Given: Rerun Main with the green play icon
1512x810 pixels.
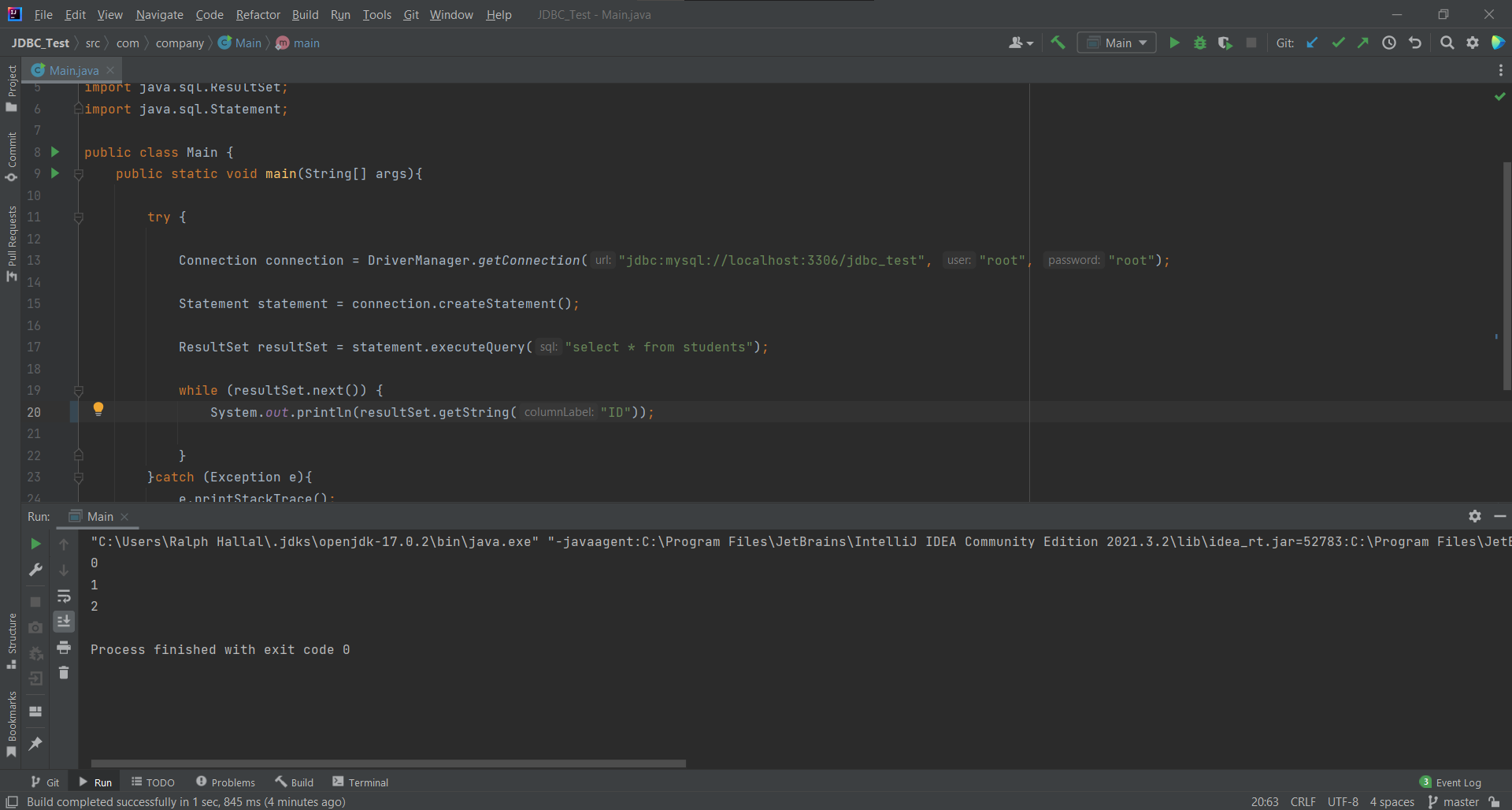Looking at the screenshot, I should click(x=35, y=543).
